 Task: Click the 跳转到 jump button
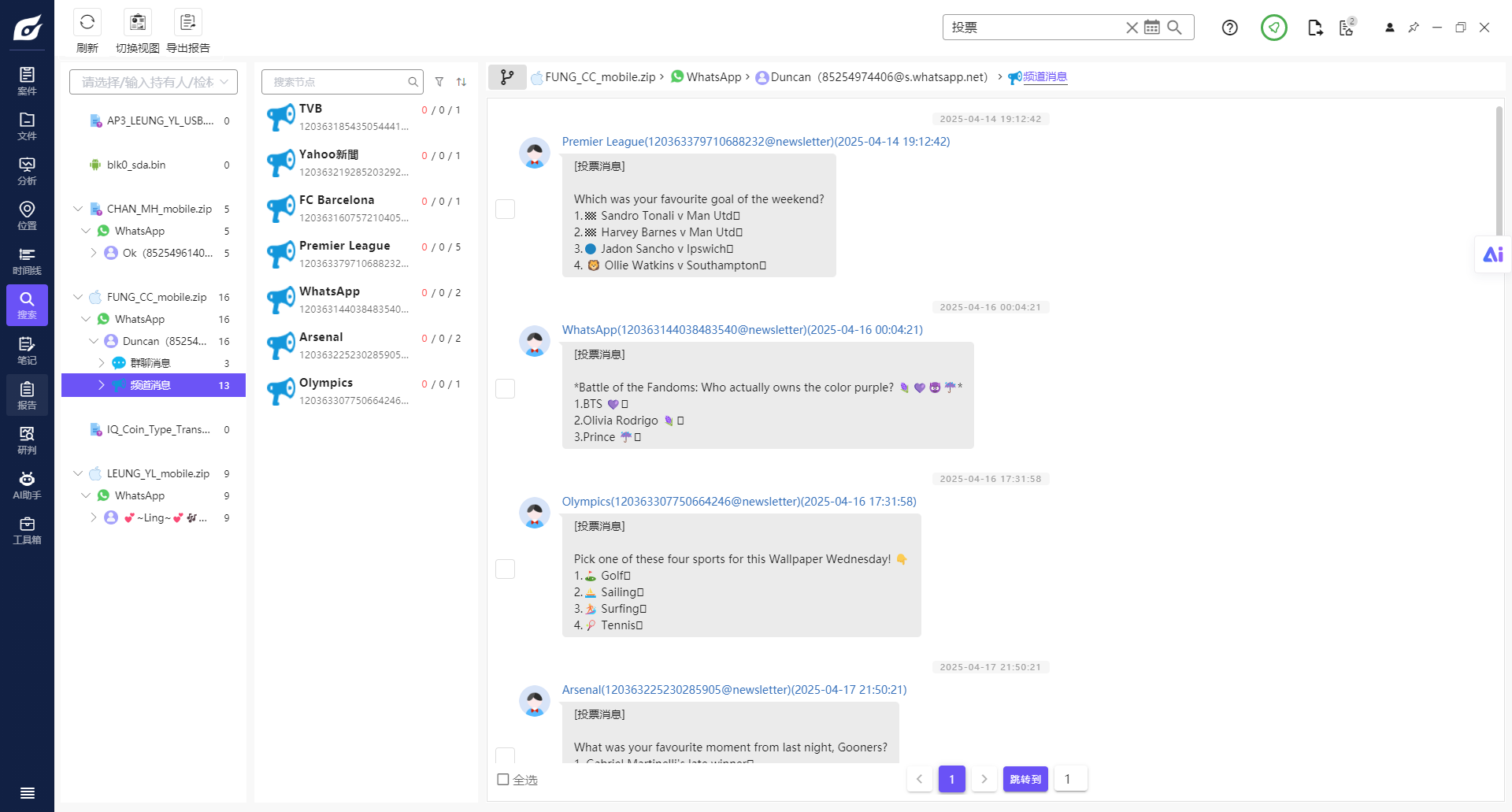1025,779
